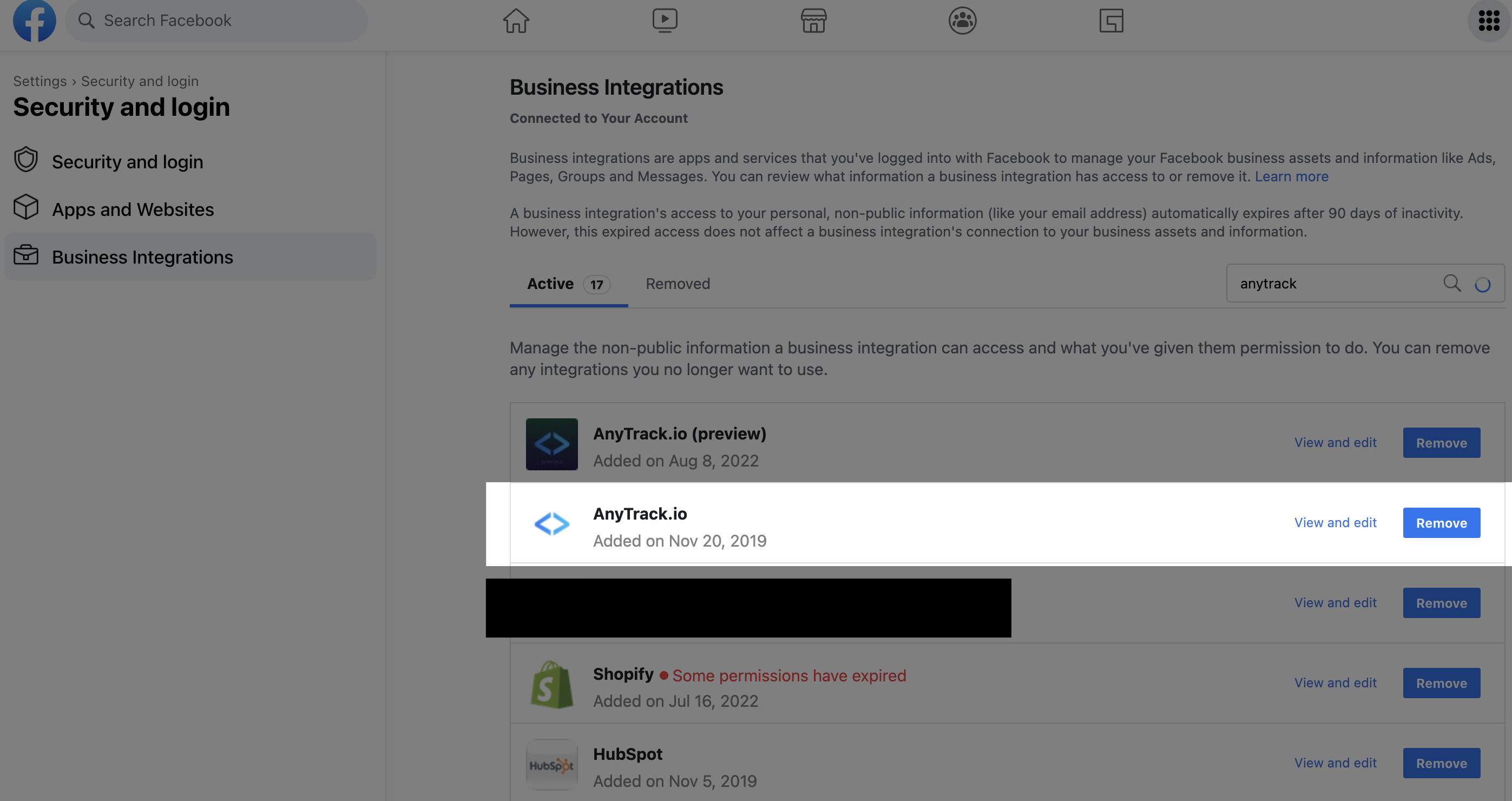1512x801 pixels.
Task: Remove the Shopify integration
Action: (x=1441, y=683)
